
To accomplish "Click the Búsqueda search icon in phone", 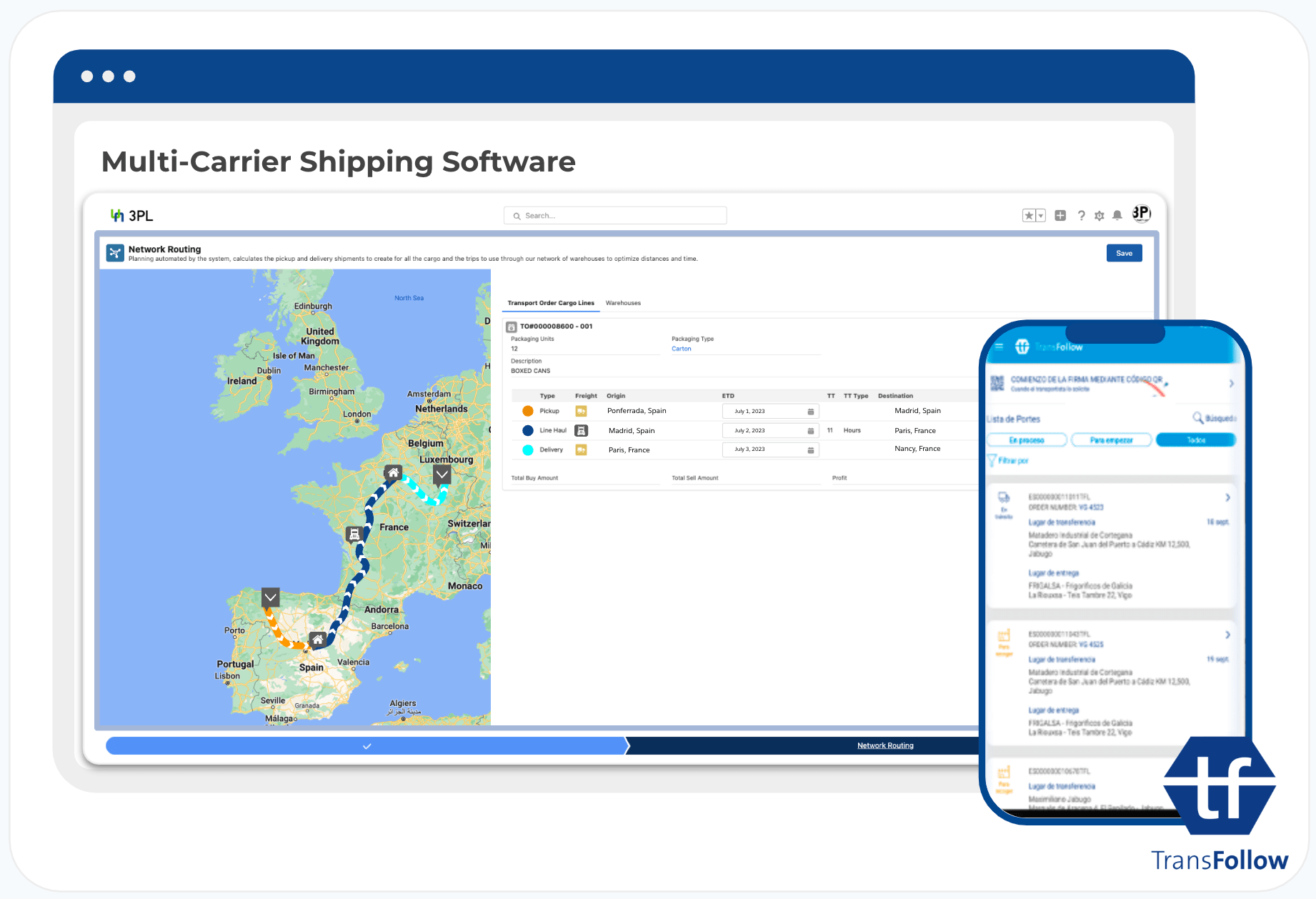I will [1198, 418].
